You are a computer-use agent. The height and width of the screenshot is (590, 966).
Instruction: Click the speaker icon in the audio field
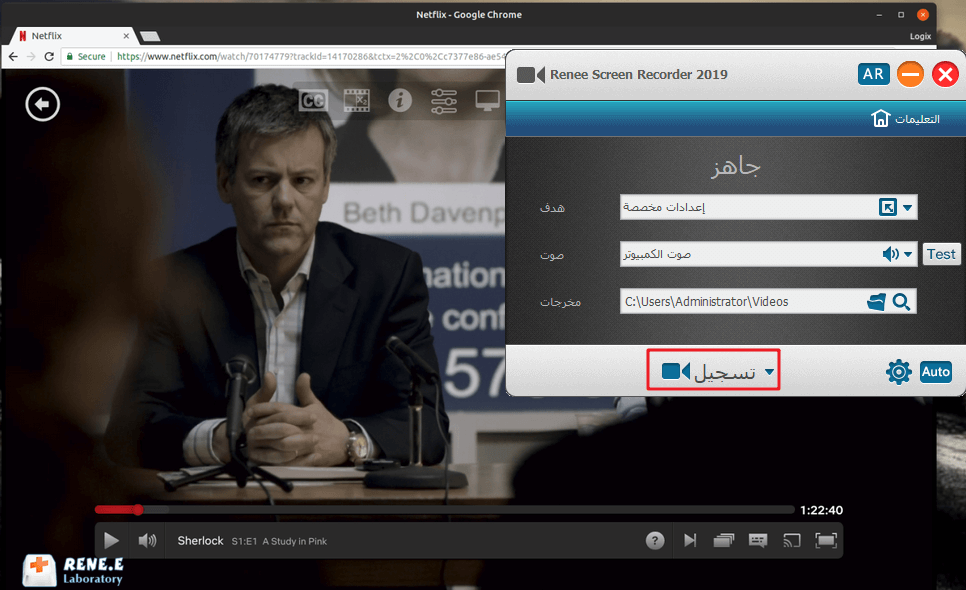point(890,254)
